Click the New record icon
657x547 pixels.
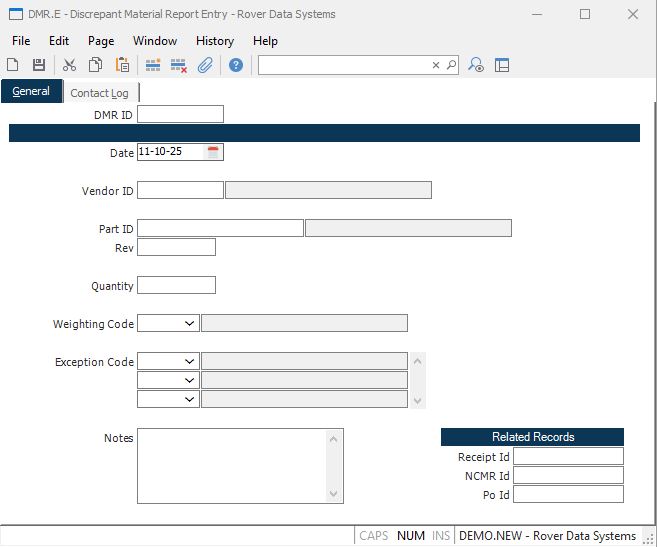(x=13, y=65)
